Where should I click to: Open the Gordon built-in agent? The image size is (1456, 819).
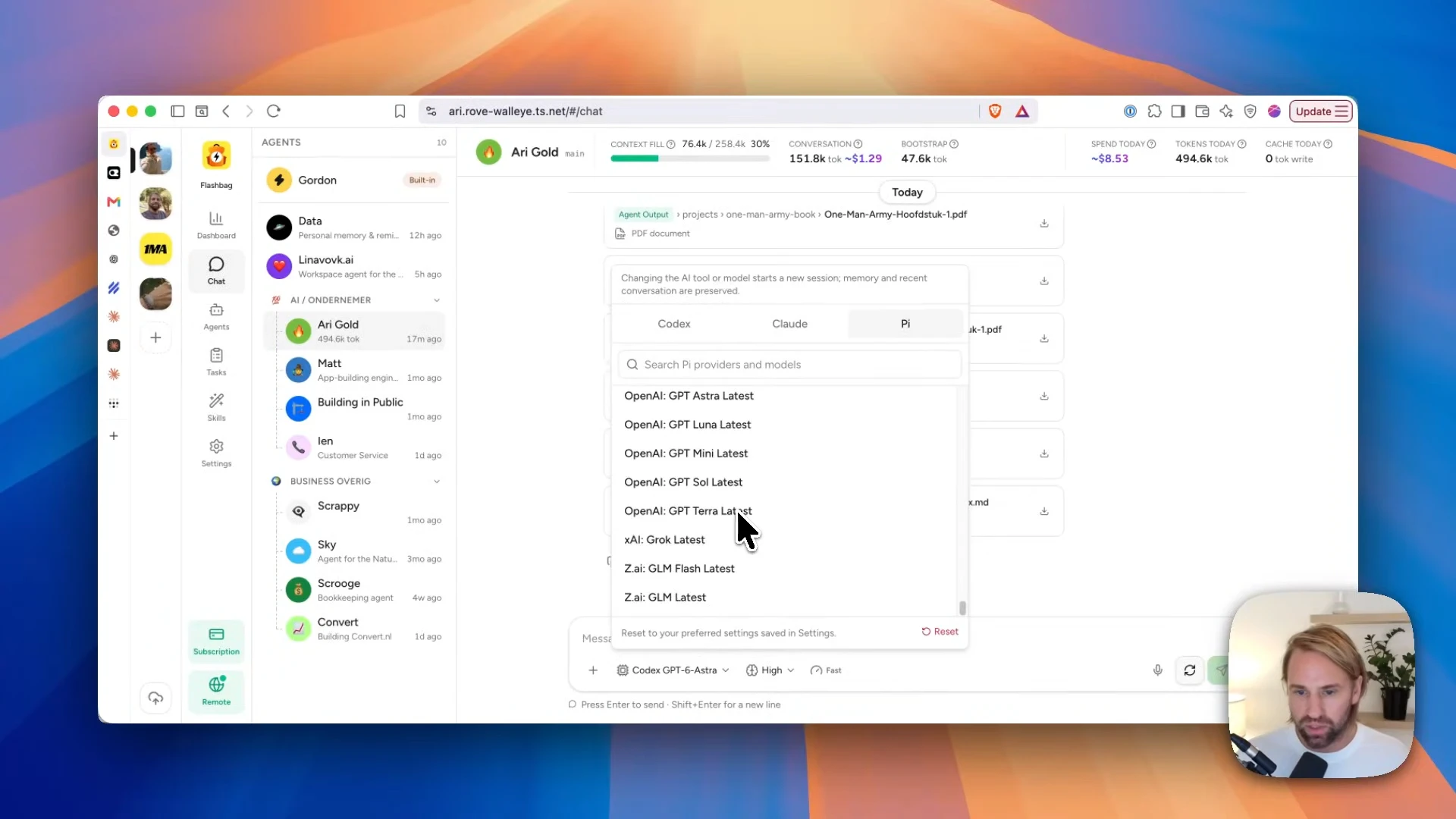355,180
